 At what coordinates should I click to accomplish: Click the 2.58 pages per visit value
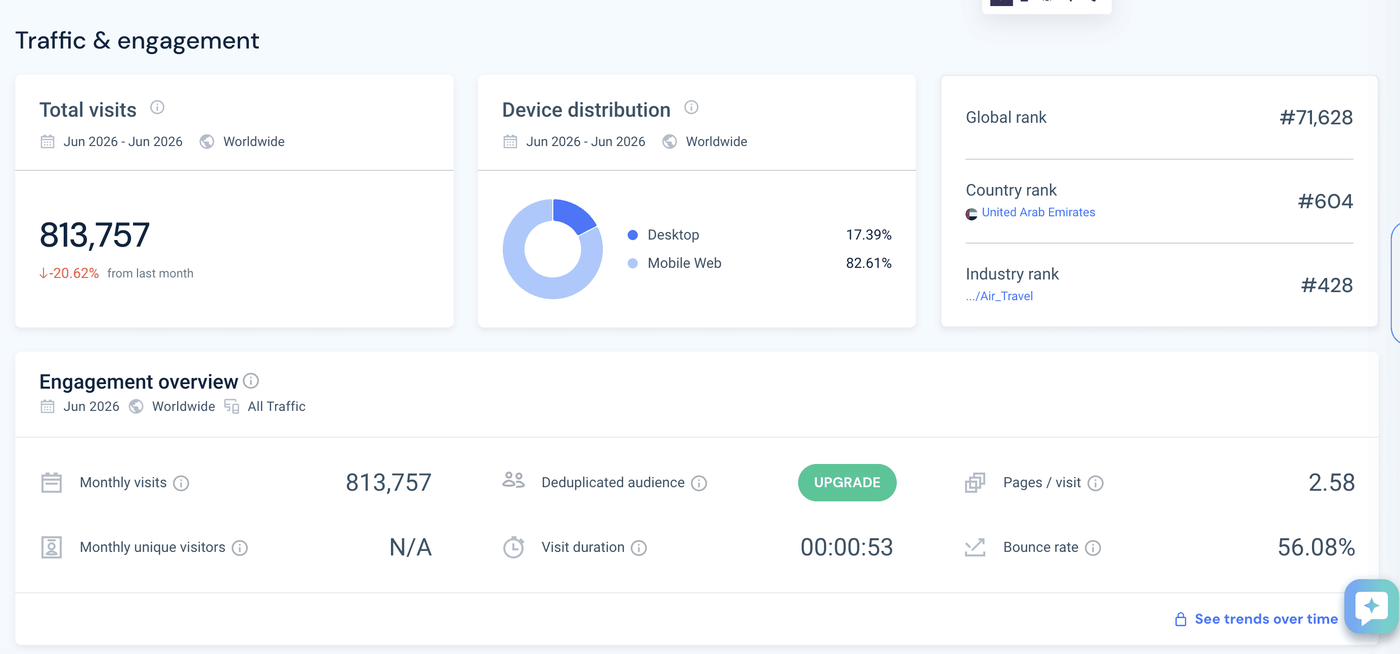tap(1332, 483)
